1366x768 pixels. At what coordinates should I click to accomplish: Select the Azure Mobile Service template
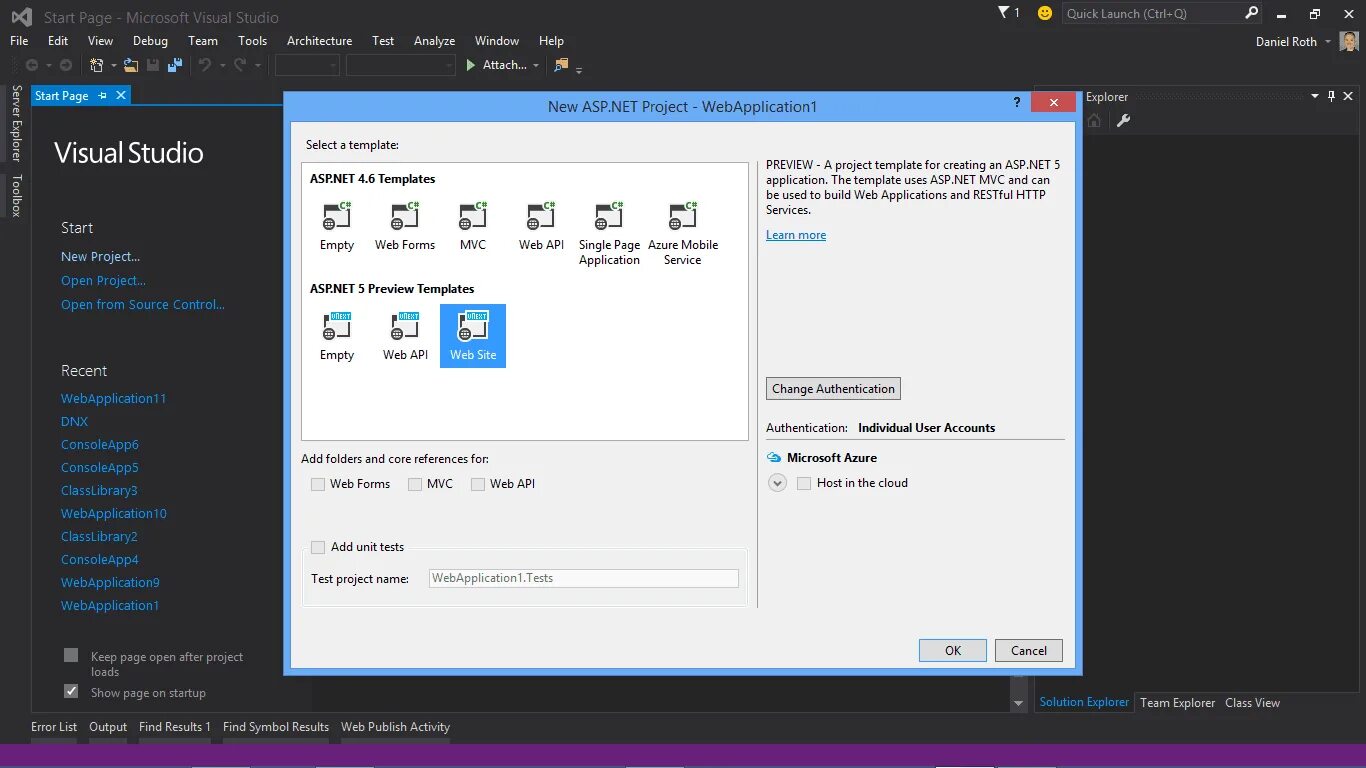(x=683, y=233)
